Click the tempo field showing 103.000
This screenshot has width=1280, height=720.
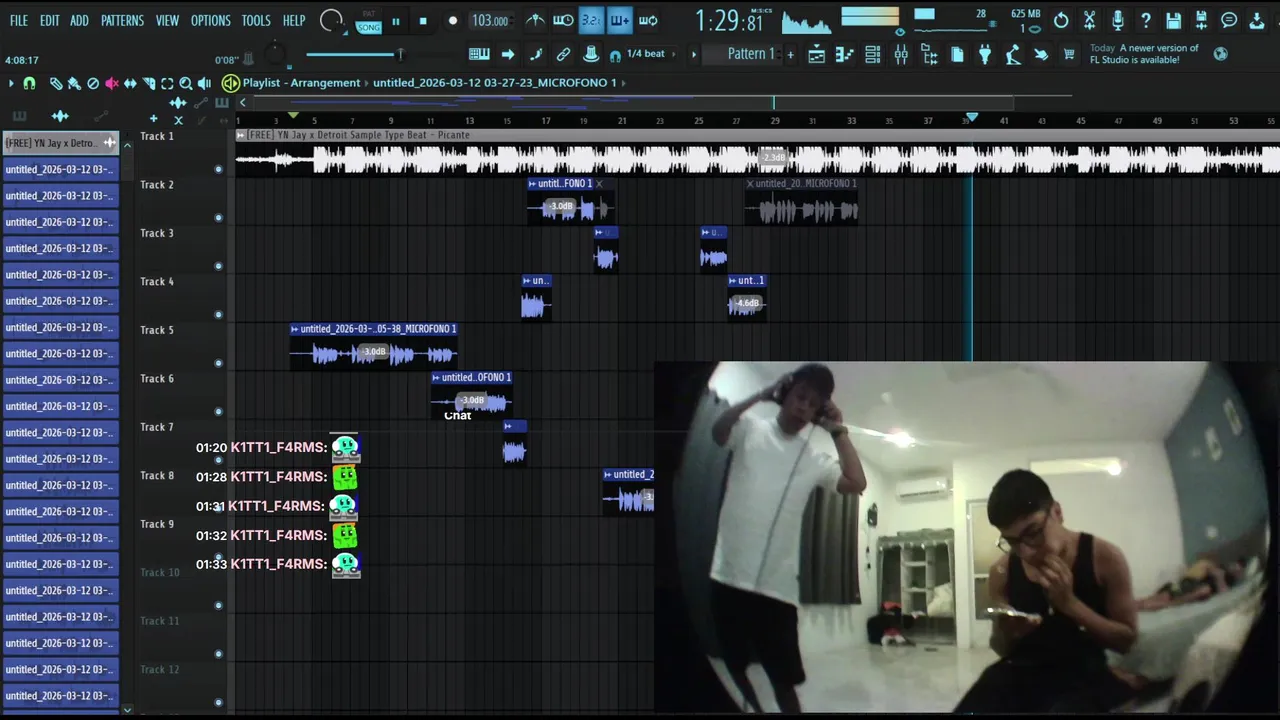click(x=490, y=21)
